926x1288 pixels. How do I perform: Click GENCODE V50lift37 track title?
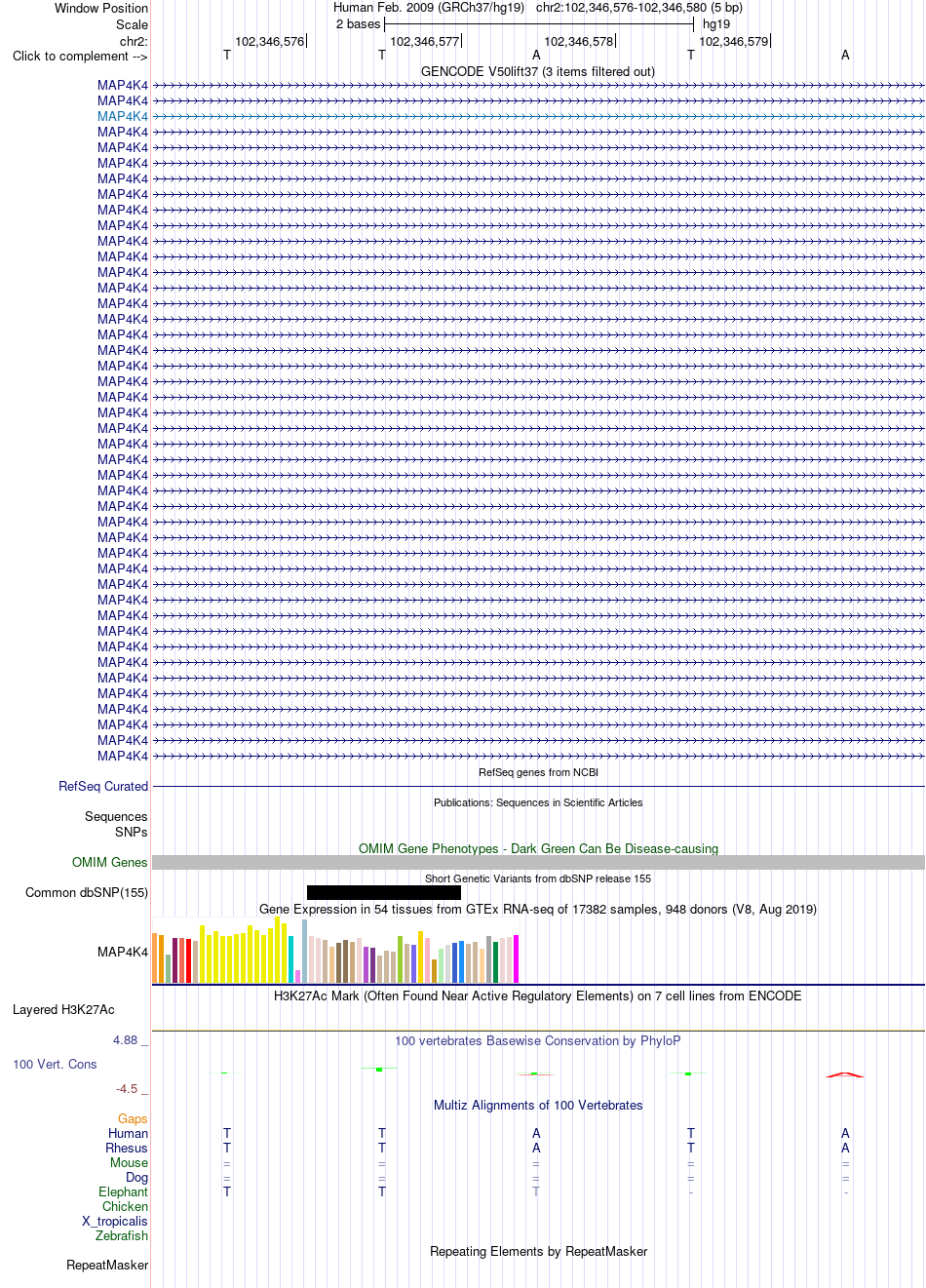(x=538, y=71)
